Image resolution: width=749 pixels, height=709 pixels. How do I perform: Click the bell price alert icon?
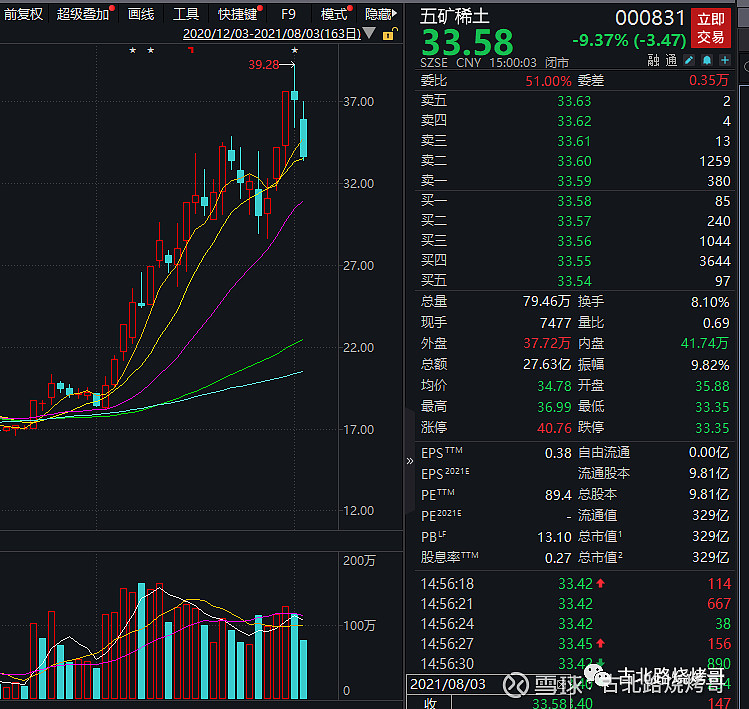tap(707, 60)
